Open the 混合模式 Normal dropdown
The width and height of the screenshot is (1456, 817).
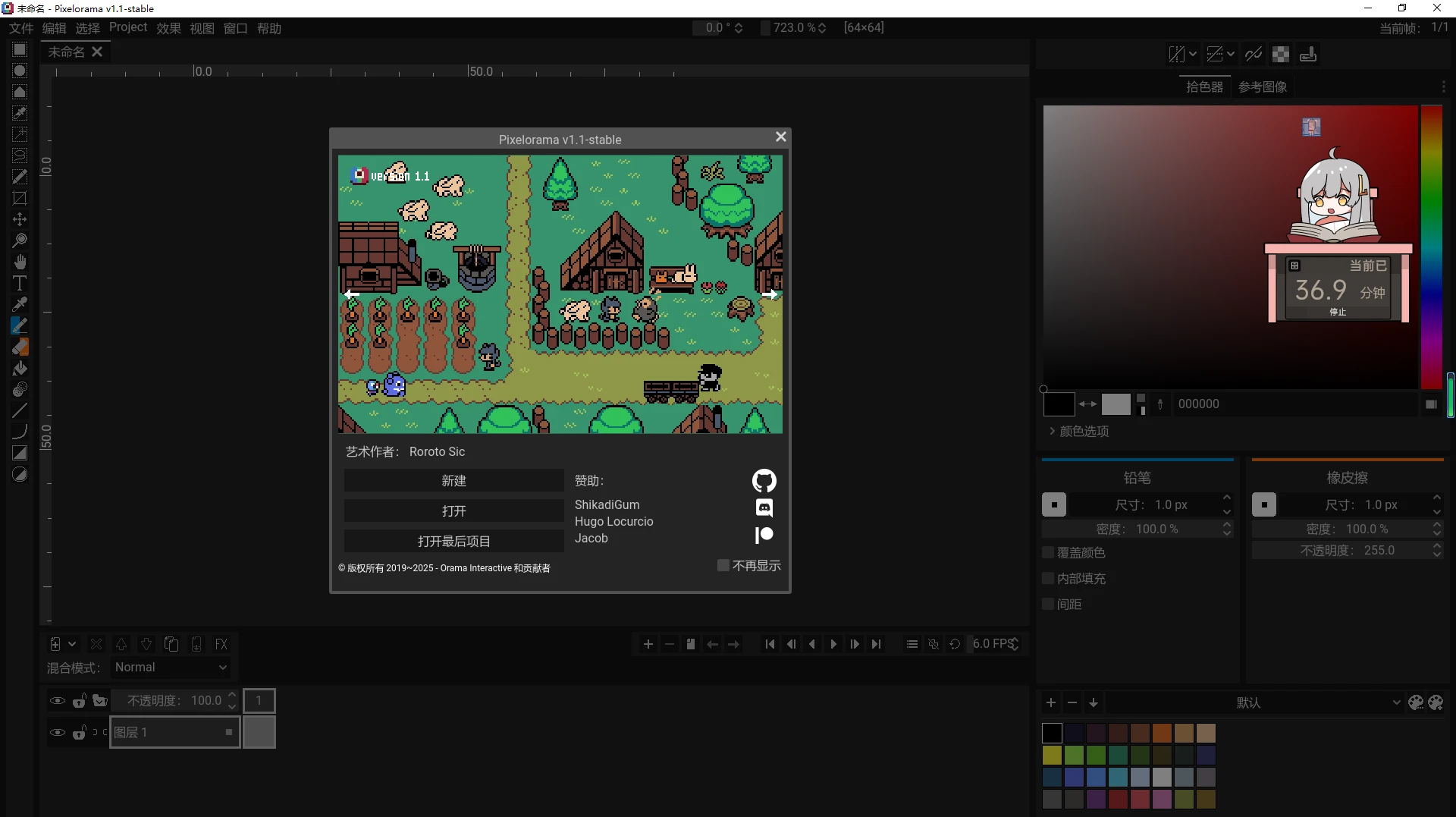point(171,667)
